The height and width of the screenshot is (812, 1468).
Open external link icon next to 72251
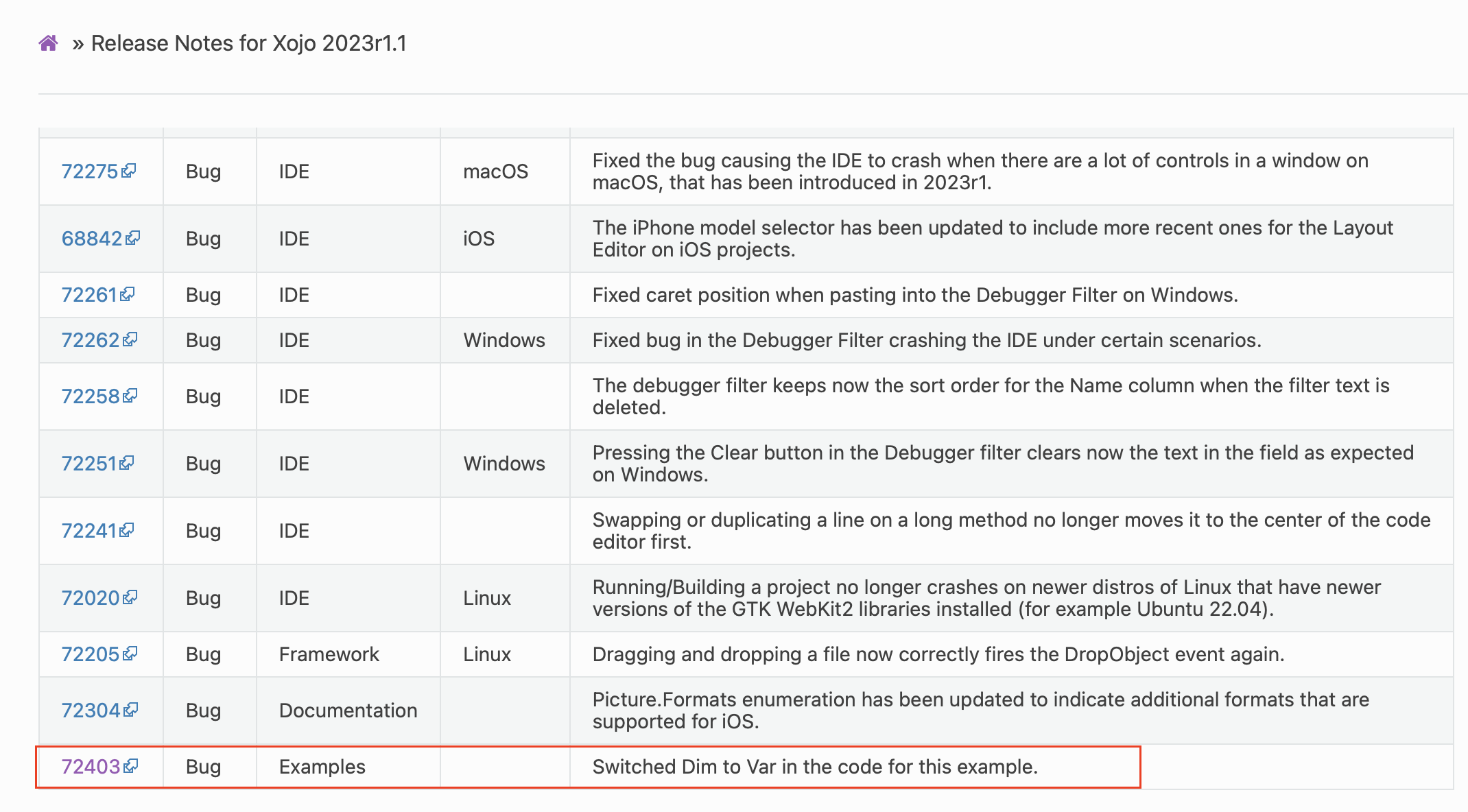click(126, 462)
